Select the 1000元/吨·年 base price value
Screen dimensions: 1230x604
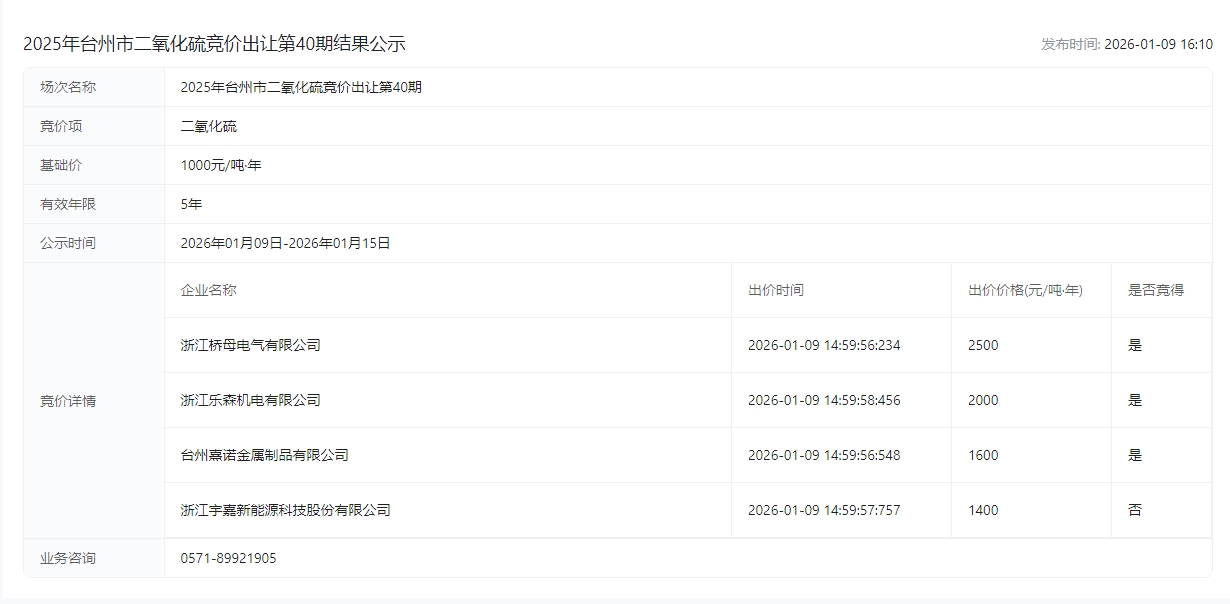pos(220,165)
